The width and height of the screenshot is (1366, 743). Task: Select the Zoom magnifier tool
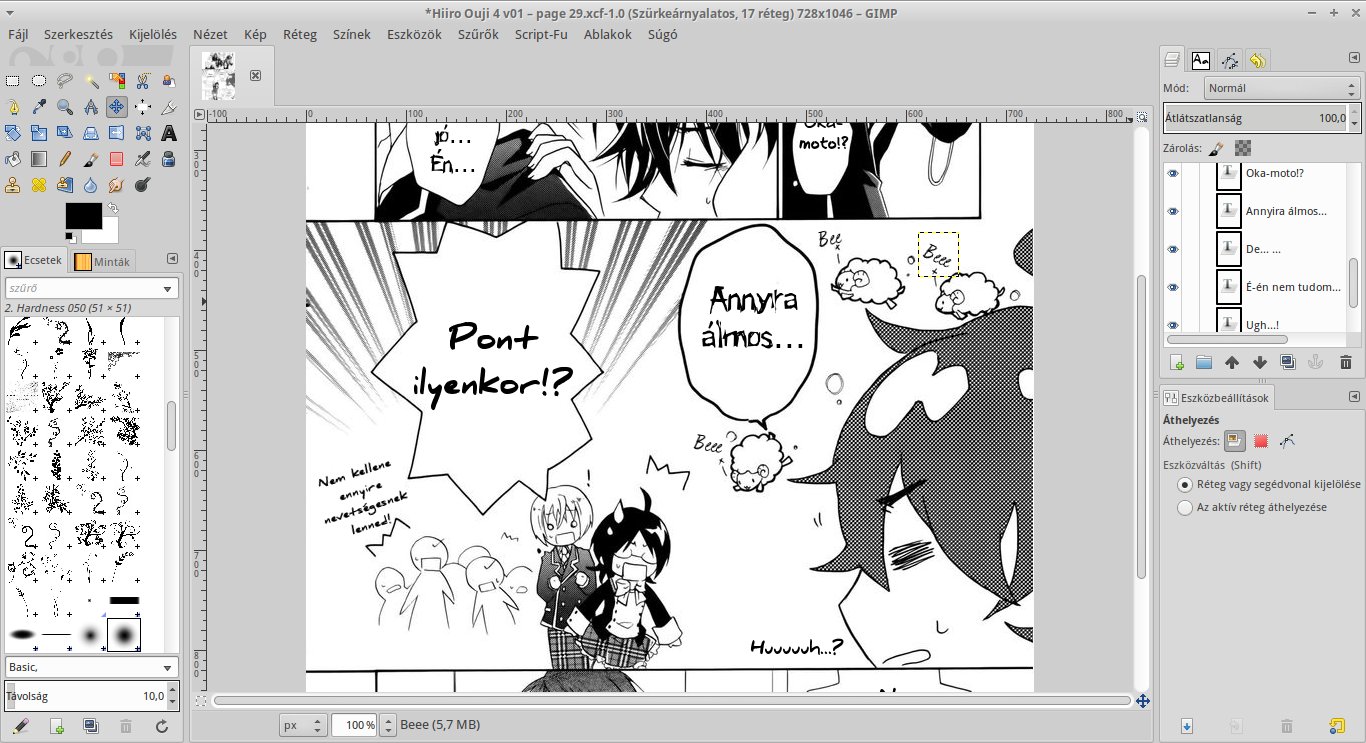pyautogui.click(x=65, y=107)
